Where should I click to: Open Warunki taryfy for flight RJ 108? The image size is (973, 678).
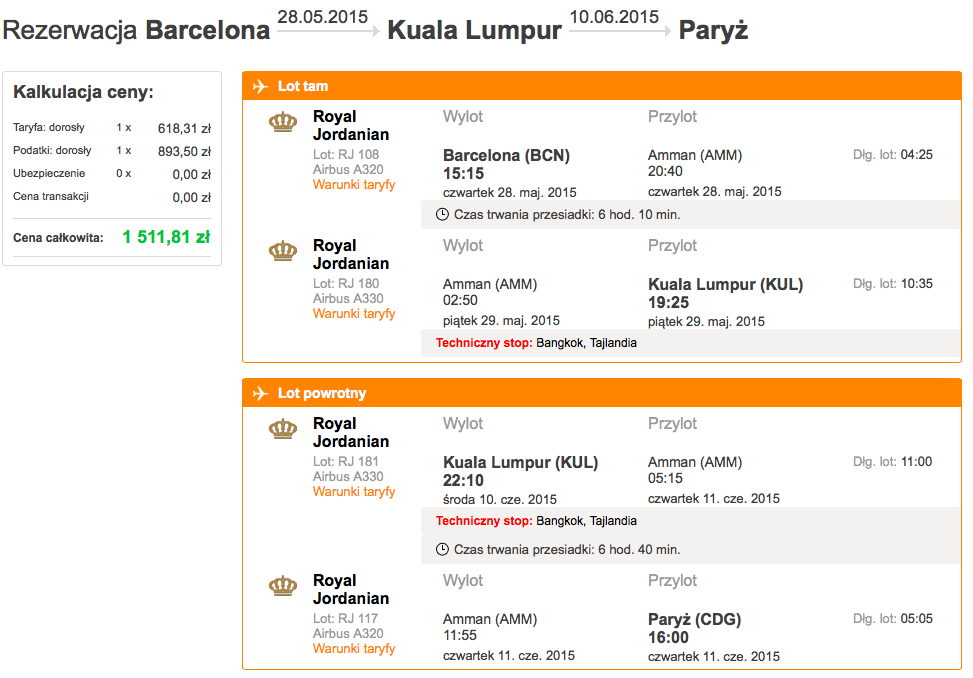click(354, 185)
